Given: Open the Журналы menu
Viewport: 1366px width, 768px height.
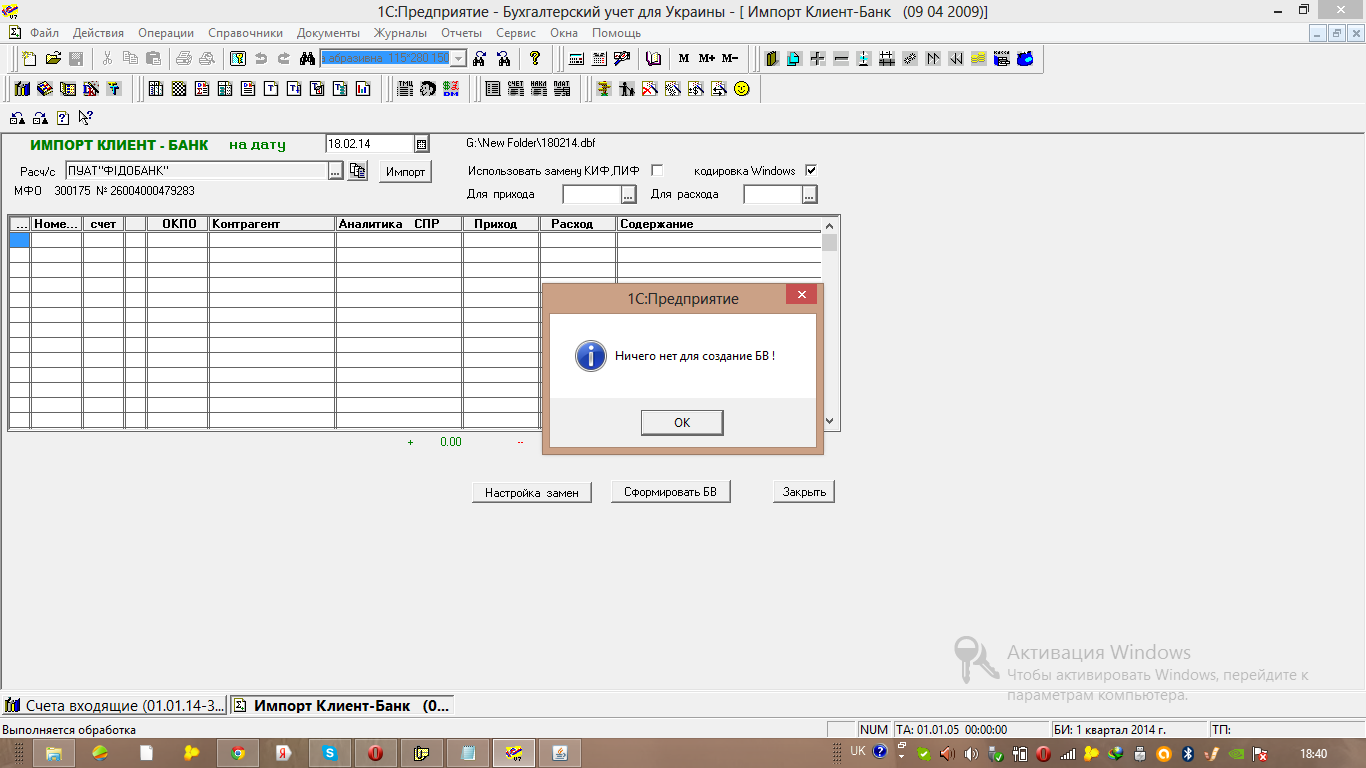Looking at the screenshot, I should click(400, 33).
